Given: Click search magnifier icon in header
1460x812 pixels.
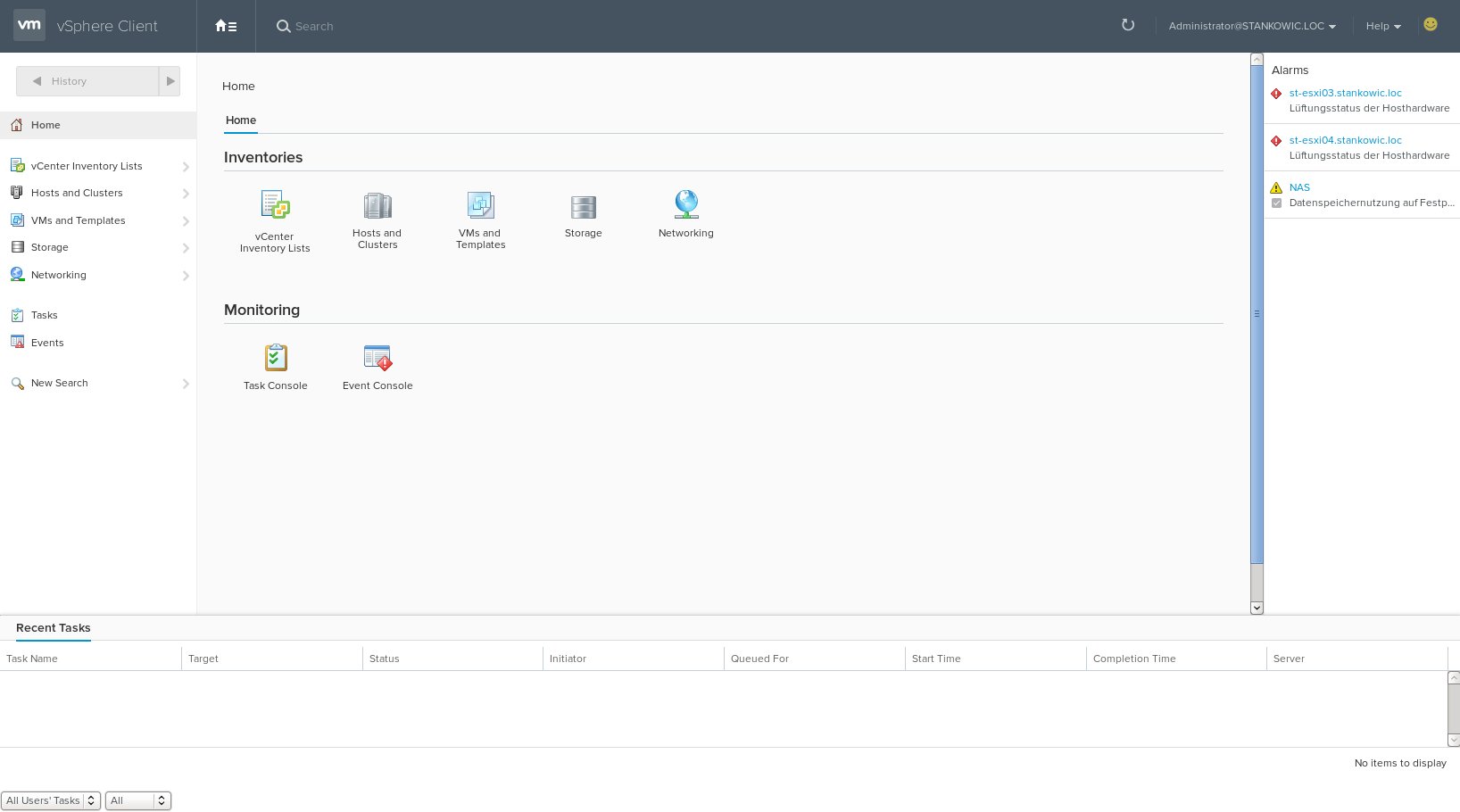Looking at the screenshot, I should [x=284, y=26].
